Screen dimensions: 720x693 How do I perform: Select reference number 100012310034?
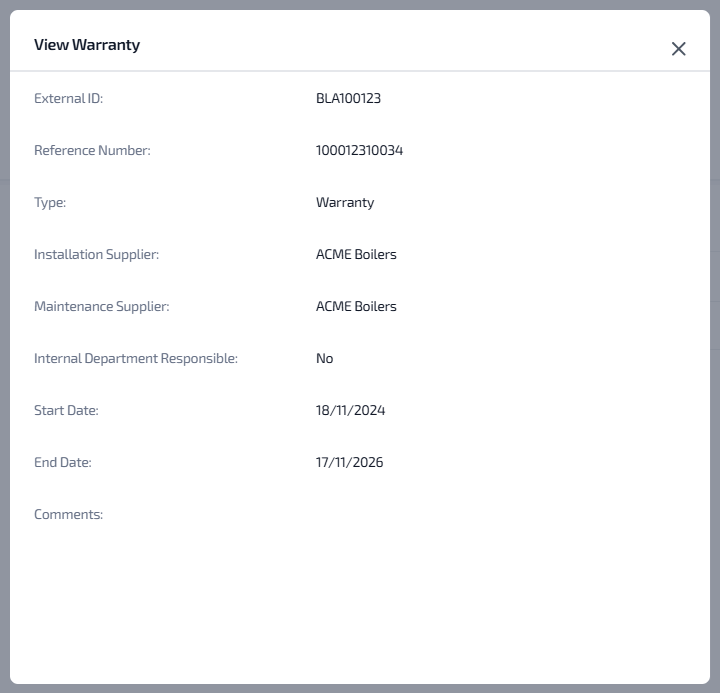click(359, 151)
